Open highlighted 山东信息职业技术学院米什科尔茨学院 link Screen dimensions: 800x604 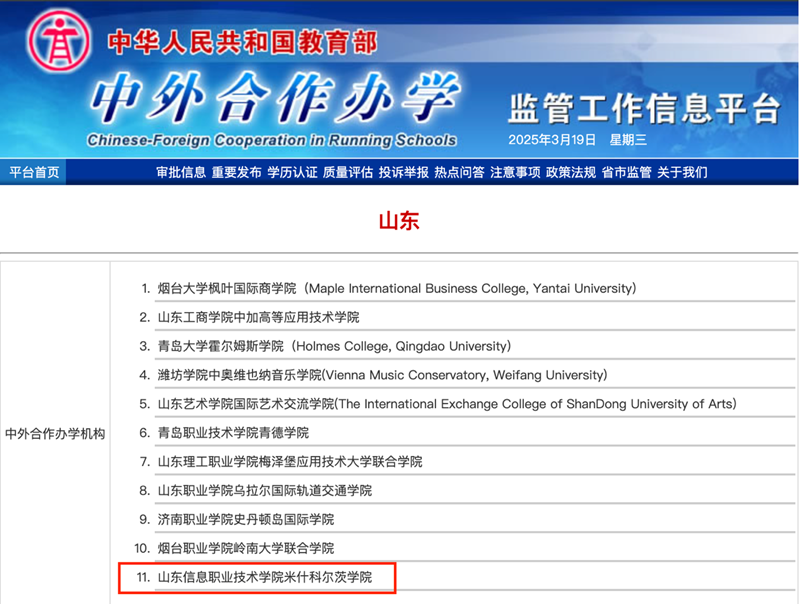coord(264,578)
